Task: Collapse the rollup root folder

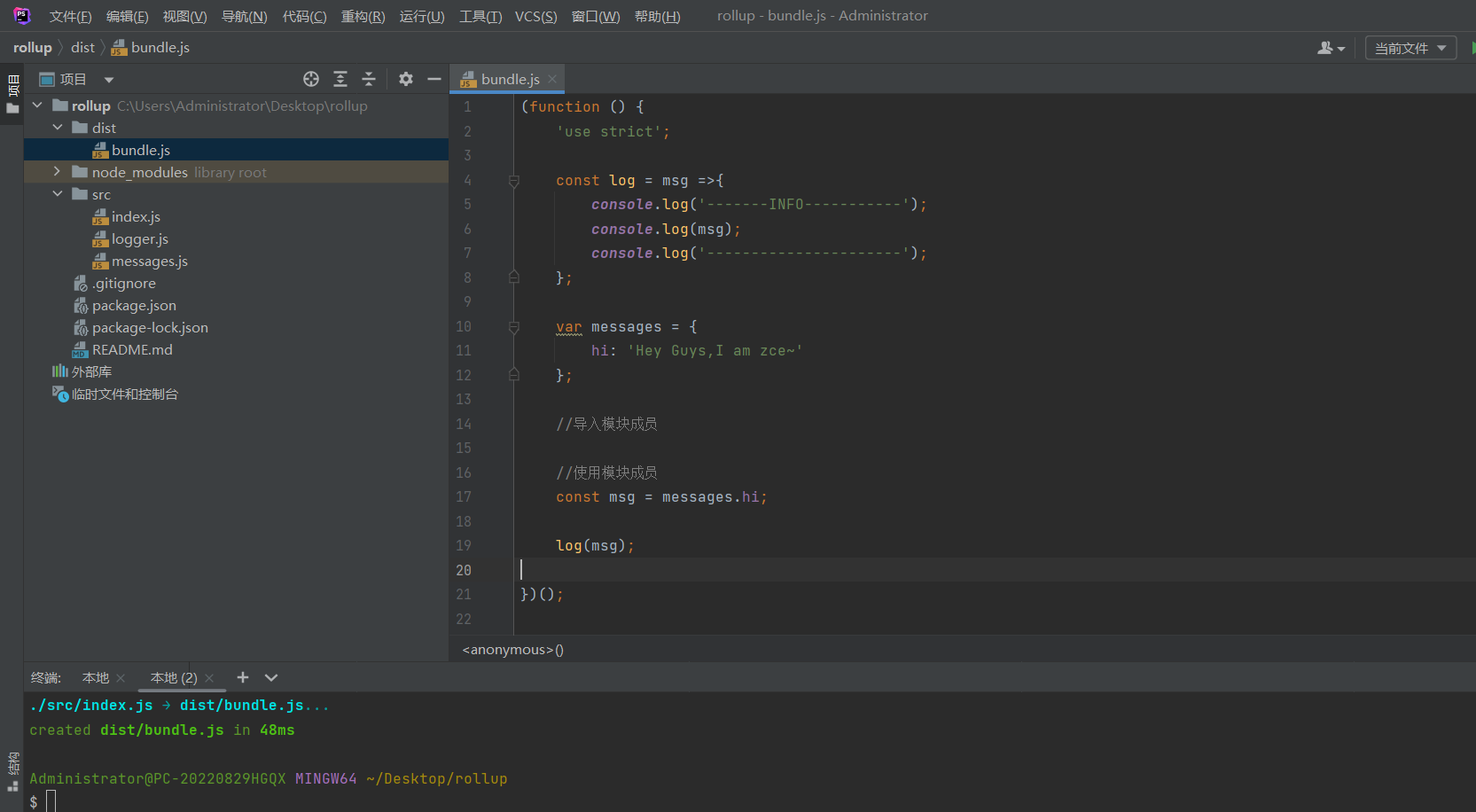Action: pyautogui.click(x=37, y=105)
